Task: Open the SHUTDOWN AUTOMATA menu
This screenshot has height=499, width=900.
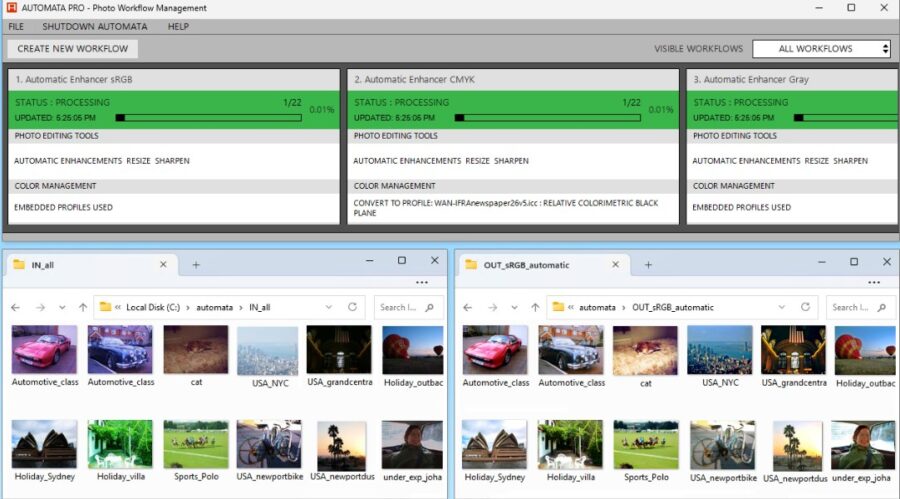Action: 95,26
